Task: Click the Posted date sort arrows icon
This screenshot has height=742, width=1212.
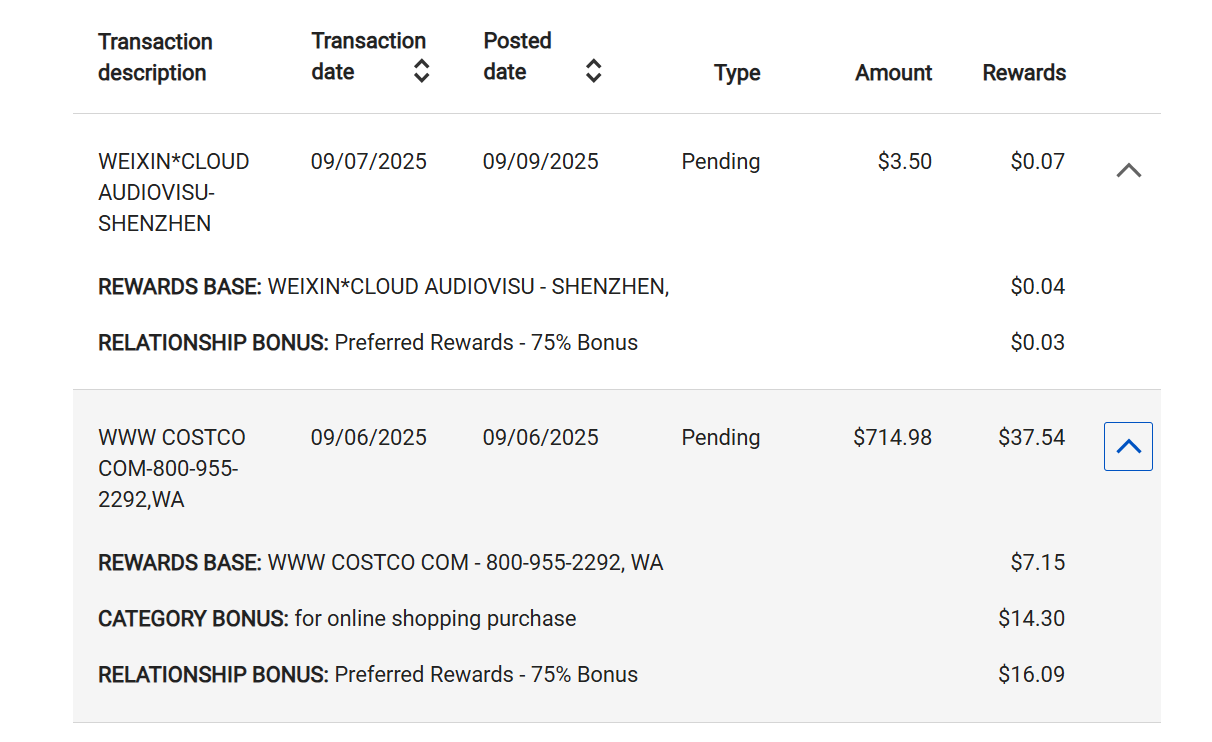Action: (x=594, y=71)
